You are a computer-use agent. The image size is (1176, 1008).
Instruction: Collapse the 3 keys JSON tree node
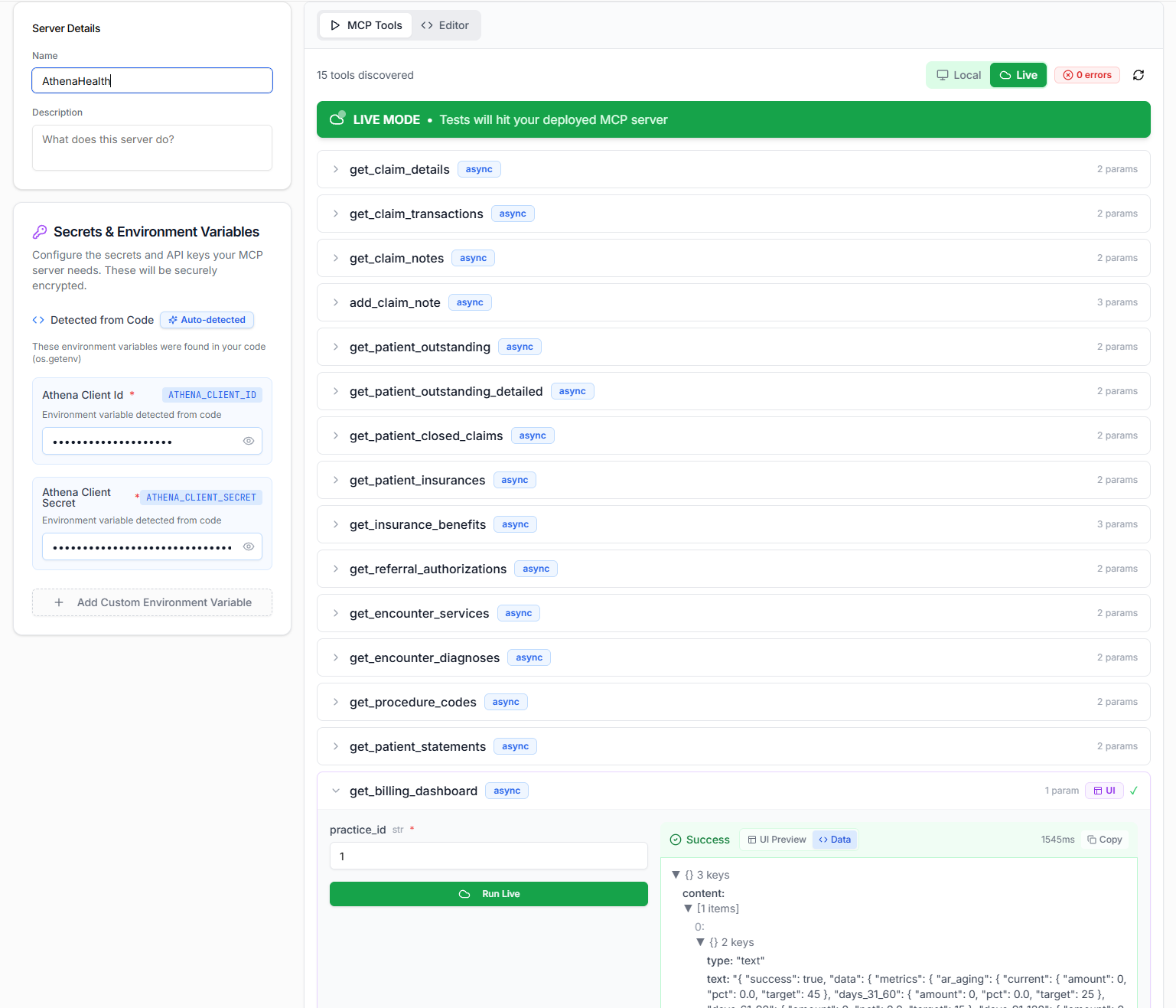click(676, 875)
